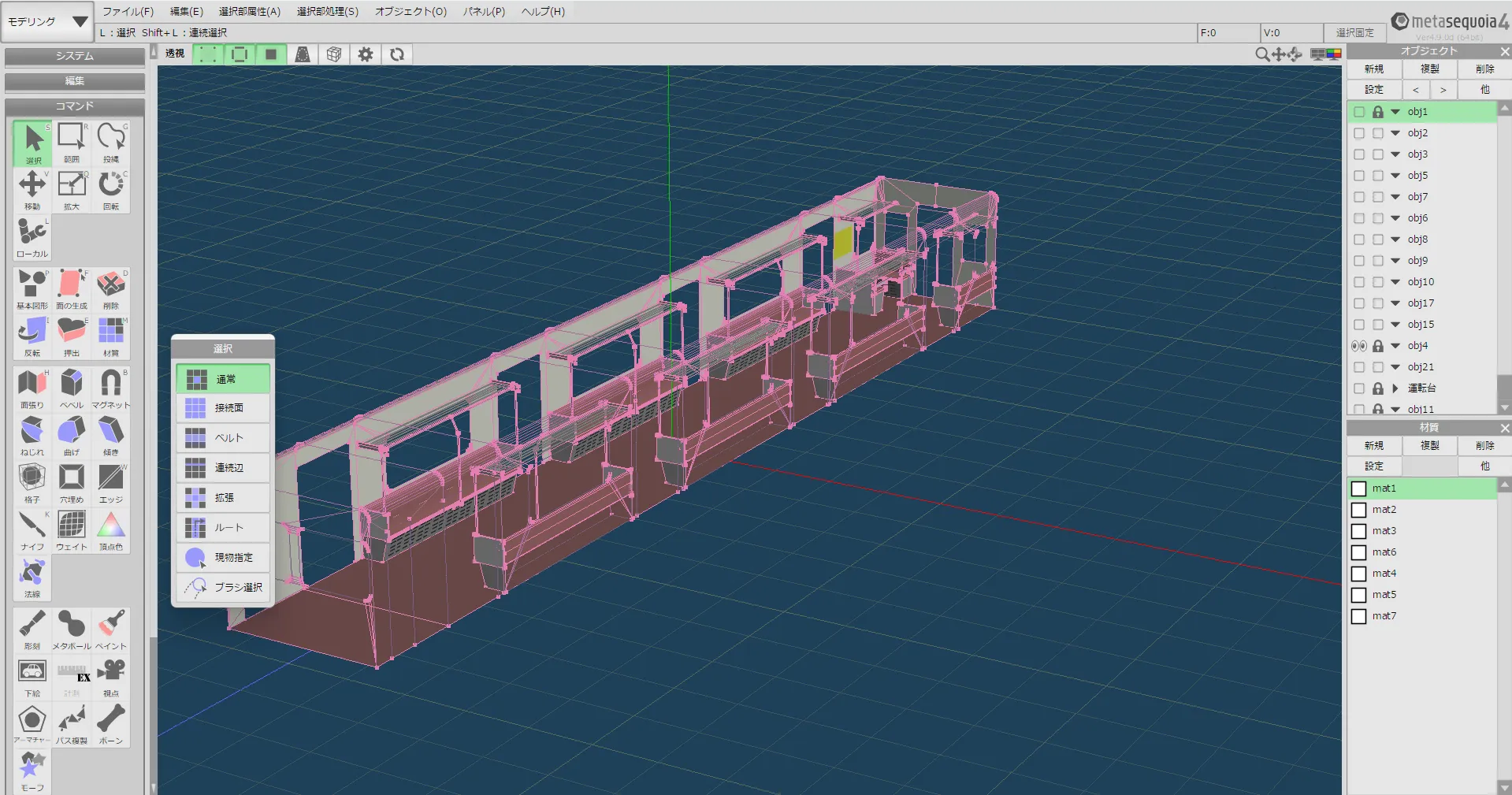This screenshot has height=795, width=1512.
Task: Toggle the lock on obj1
Action: [x=1377, y=112]
